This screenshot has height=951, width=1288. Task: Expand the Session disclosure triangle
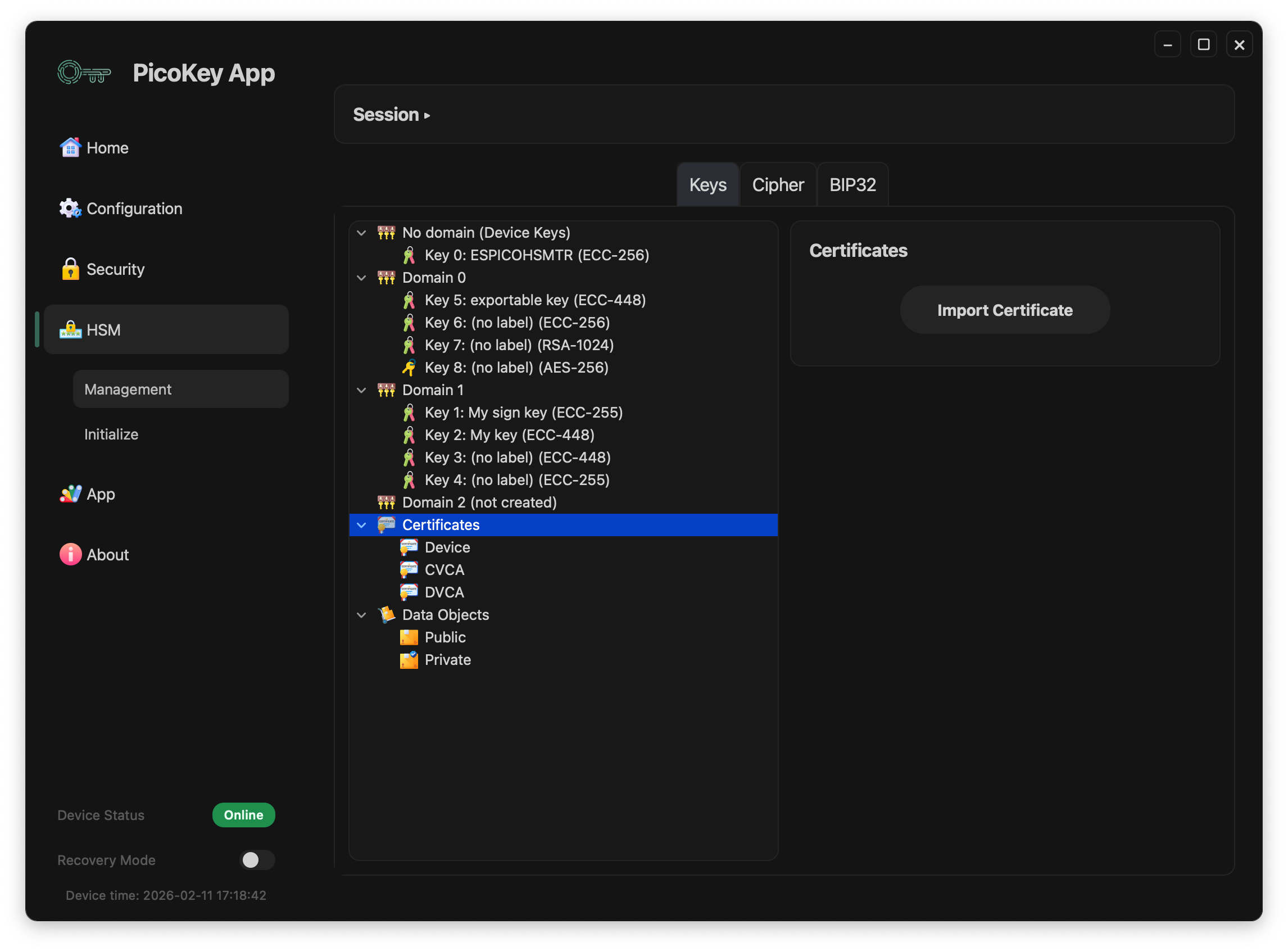[427, 116]
